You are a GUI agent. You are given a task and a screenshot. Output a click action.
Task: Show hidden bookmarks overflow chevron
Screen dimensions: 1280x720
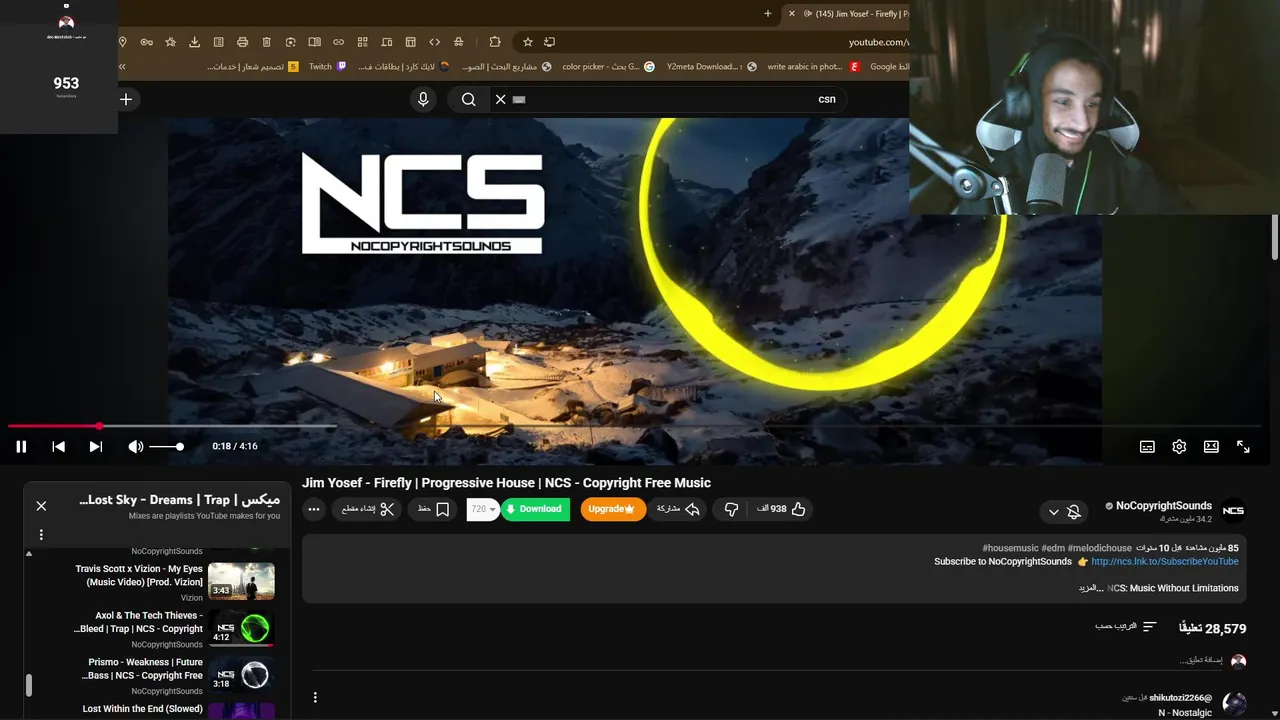pos(122,67)
